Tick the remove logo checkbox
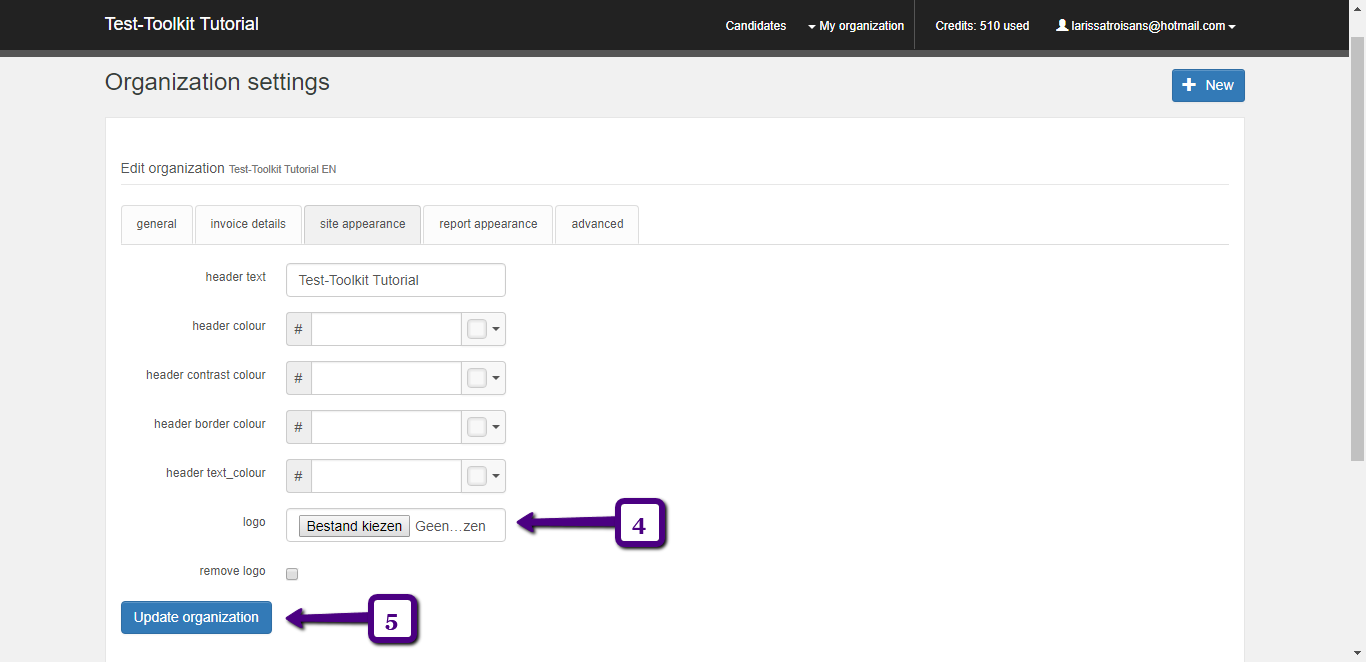 tap(292, 574)
